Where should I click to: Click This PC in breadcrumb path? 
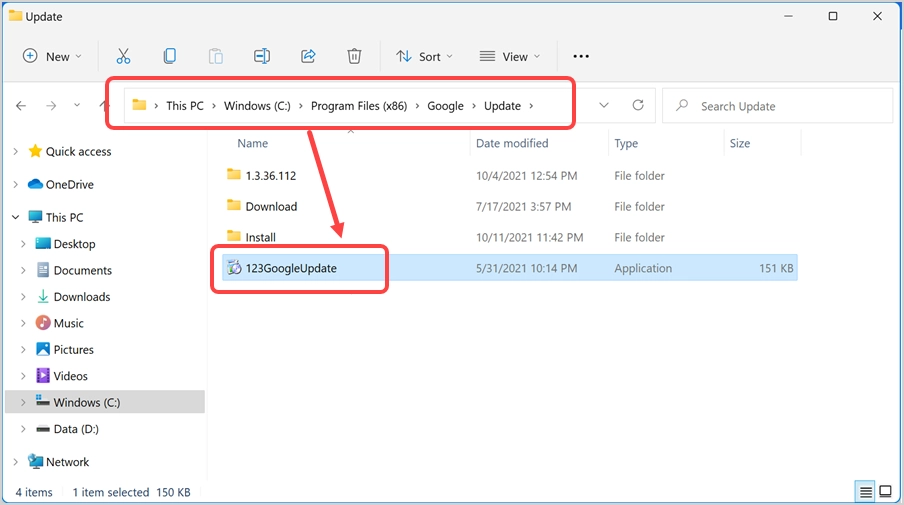pos(184,105)
